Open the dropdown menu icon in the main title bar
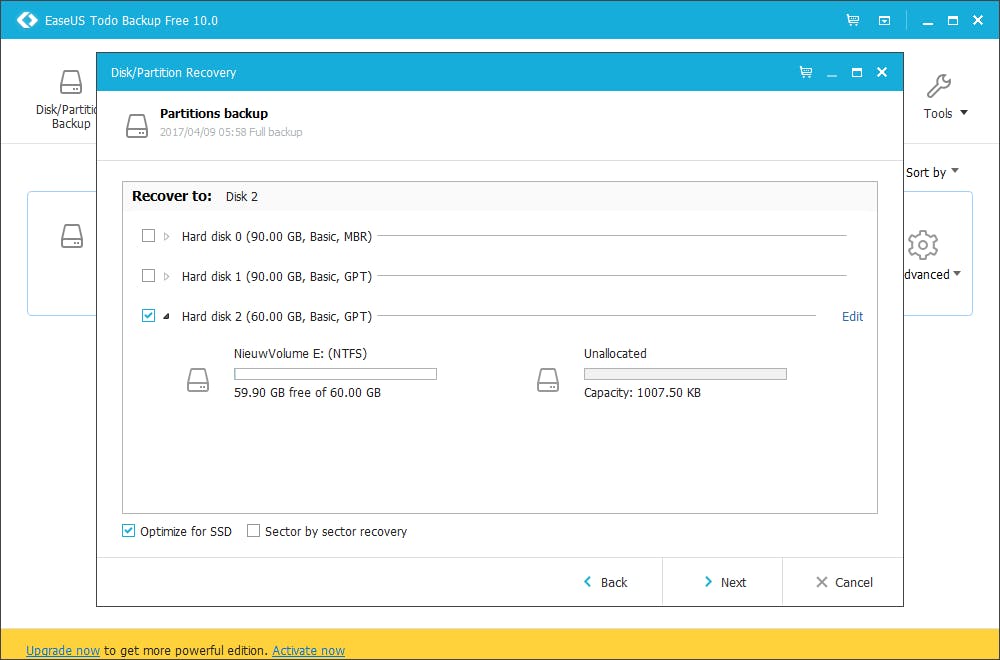This screenshot has height=660, width=1000. 885,21
